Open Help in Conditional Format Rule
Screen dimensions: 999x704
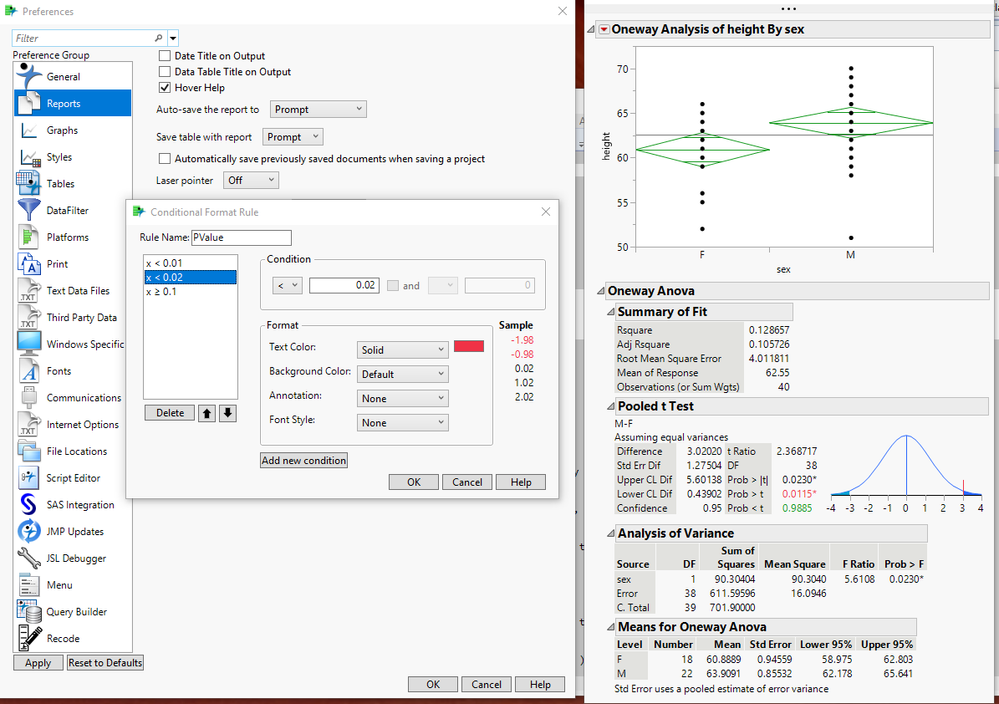(x=521, y=482)
